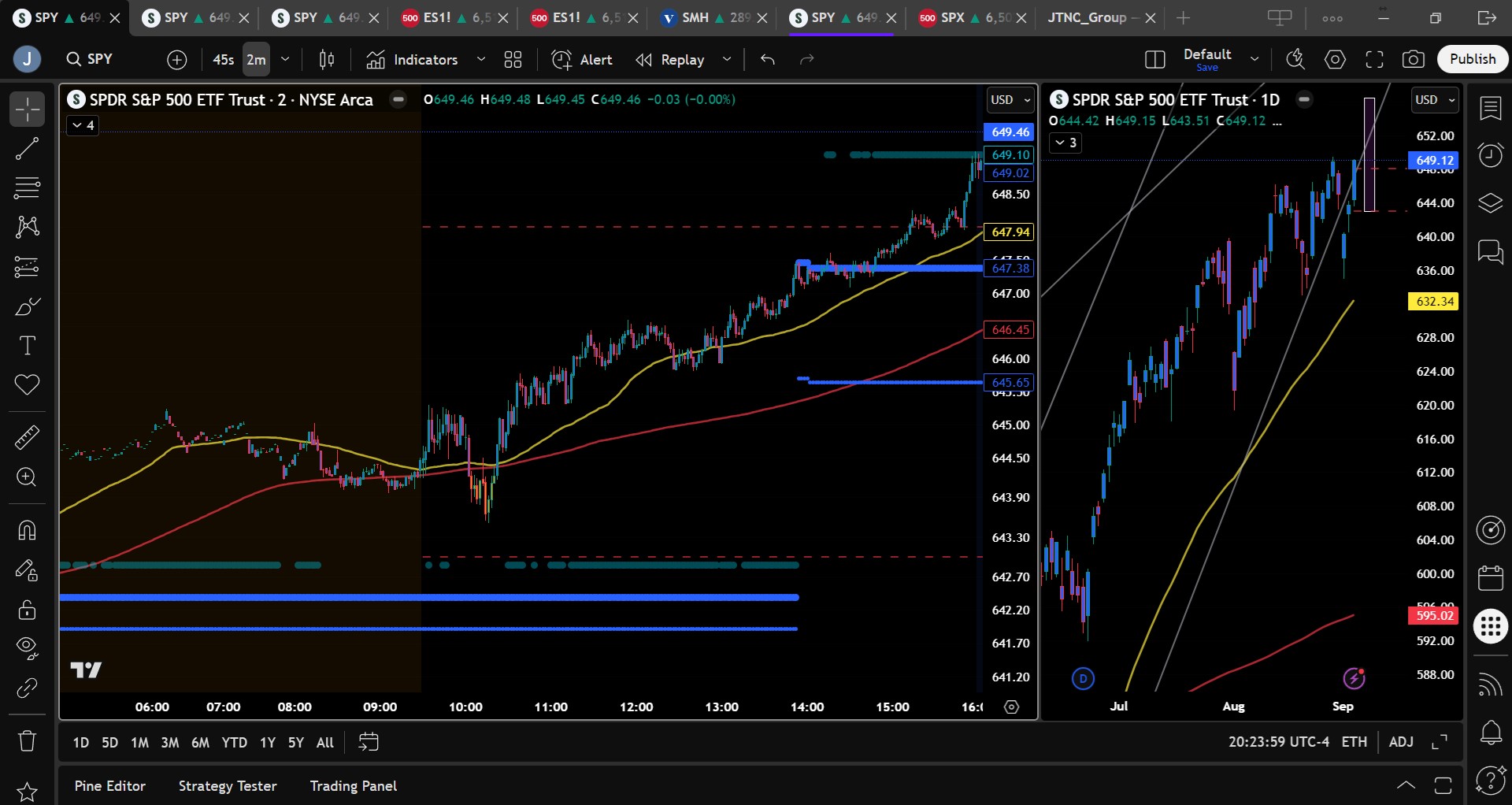
Task: Click the SPY symbol search field
Action: tap(90, 59)
